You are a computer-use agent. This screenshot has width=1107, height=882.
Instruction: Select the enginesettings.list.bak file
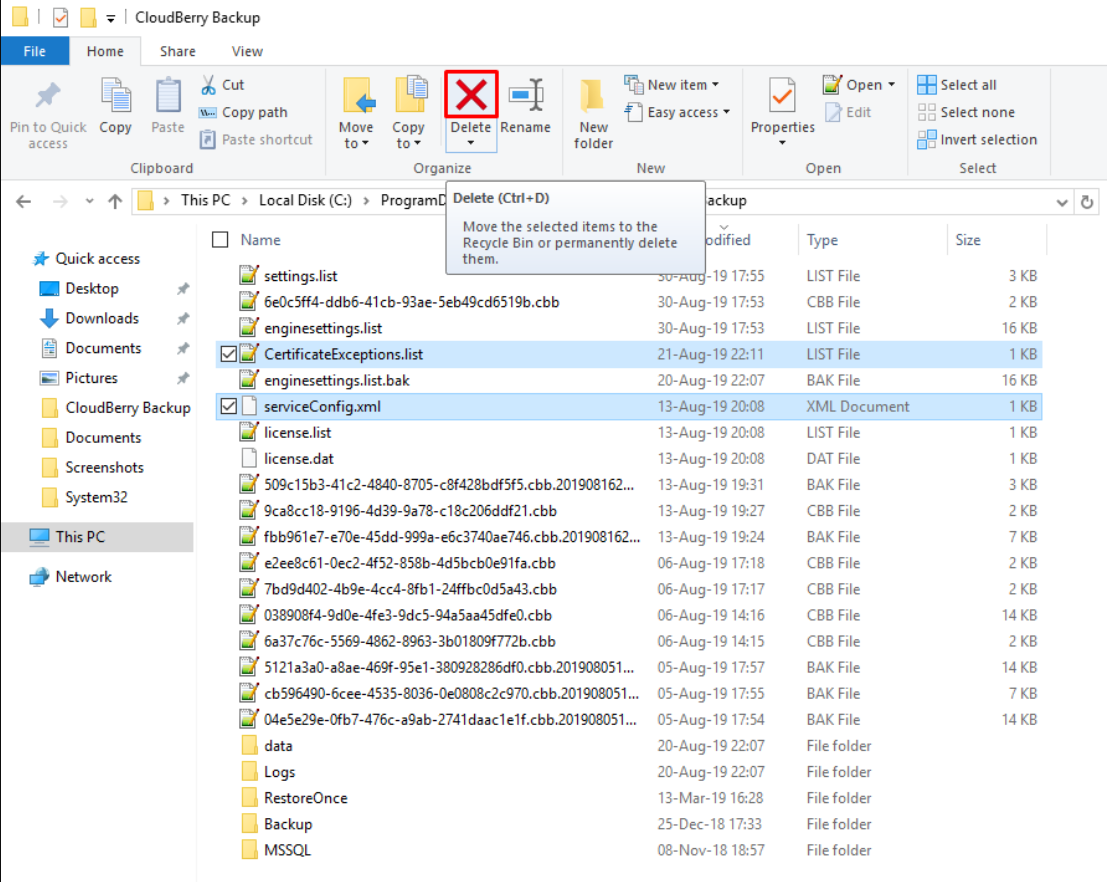coord(337,381)
